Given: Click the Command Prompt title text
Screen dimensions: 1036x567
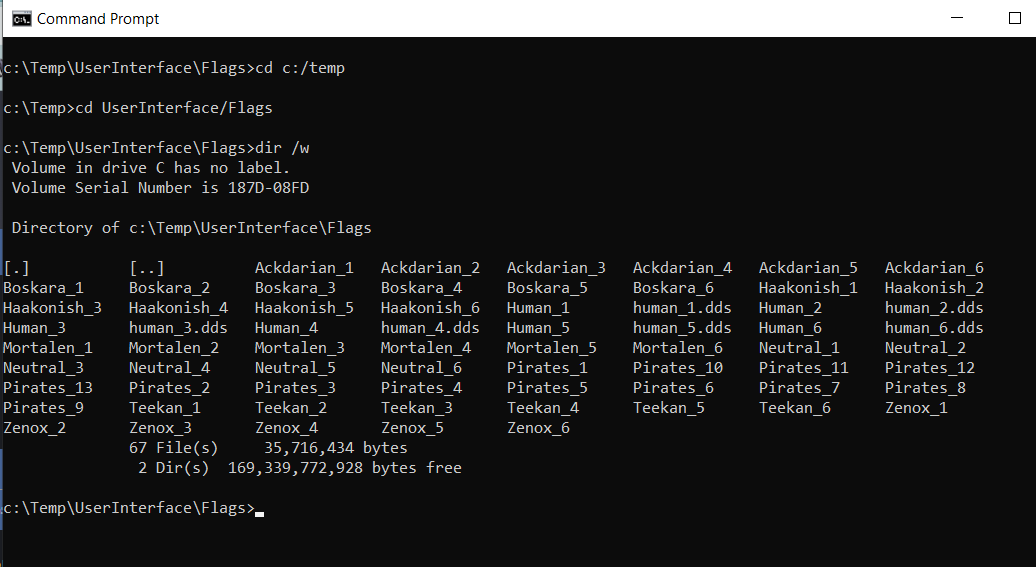Looking at the screenshot, I should 98,18.
